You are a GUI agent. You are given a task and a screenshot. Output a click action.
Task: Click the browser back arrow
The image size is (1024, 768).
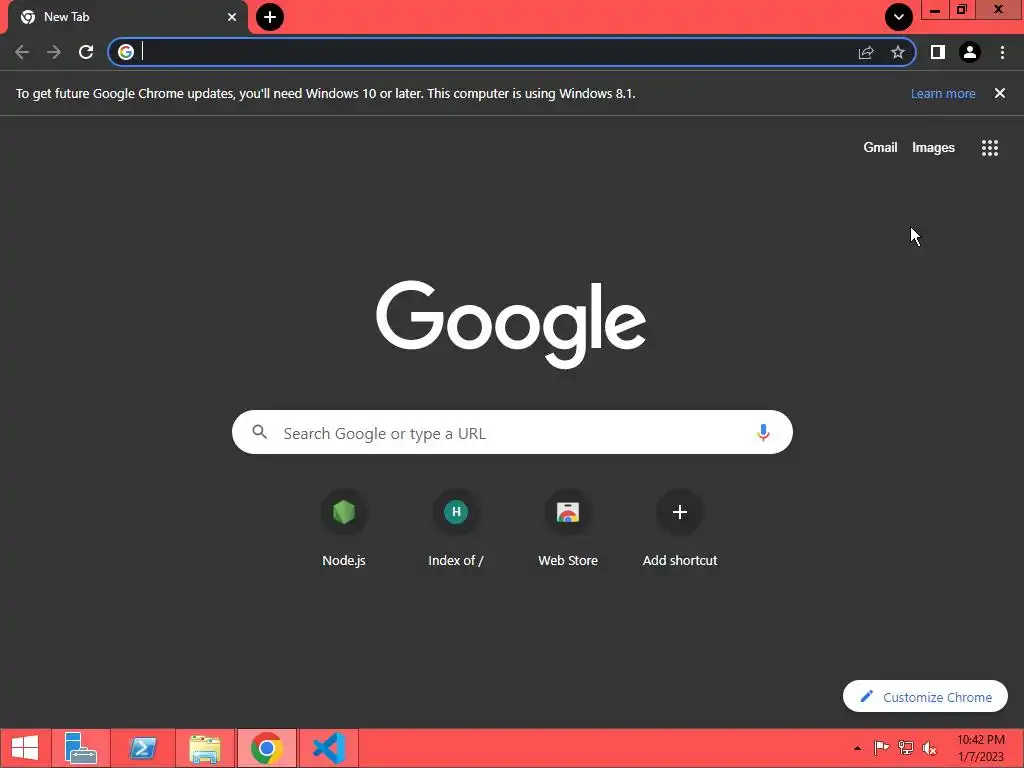pos(22,52)
